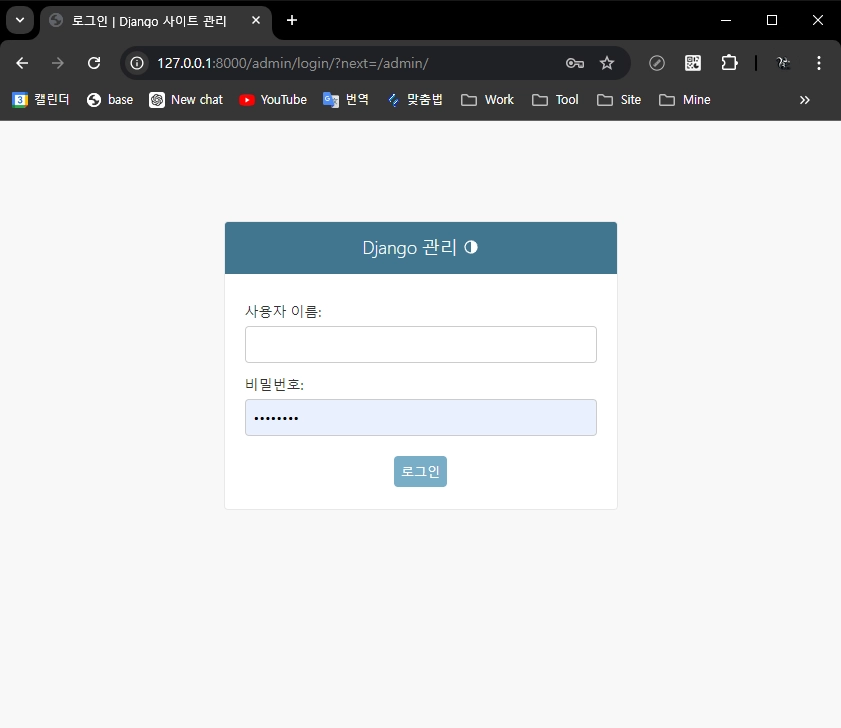The width and height of the screenshot is (841, 728).
Task: Open the Work bookmarks folder
Action: [x=487, y=100]
